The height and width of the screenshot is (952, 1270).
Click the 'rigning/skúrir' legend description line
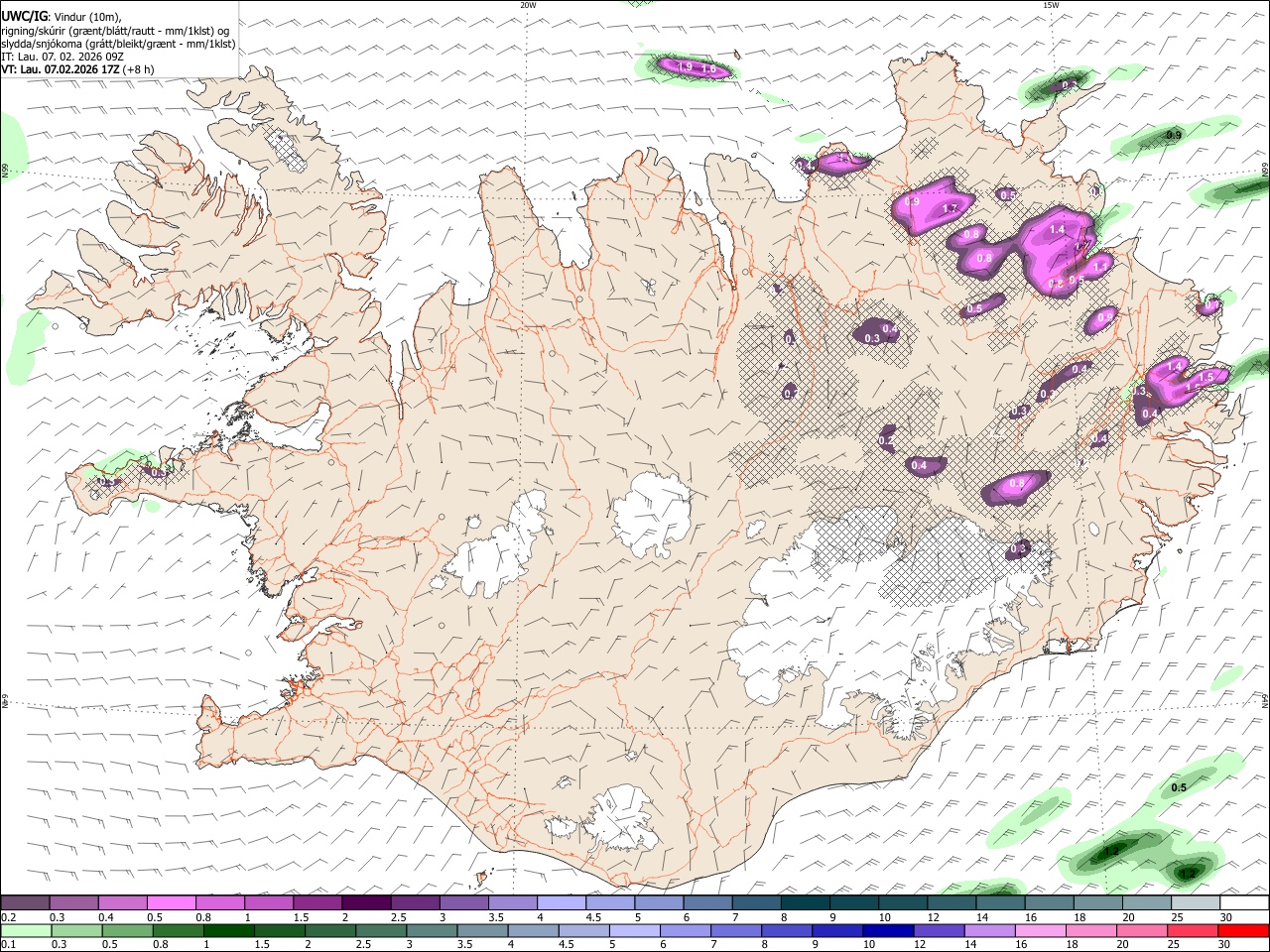pos(115,31)
